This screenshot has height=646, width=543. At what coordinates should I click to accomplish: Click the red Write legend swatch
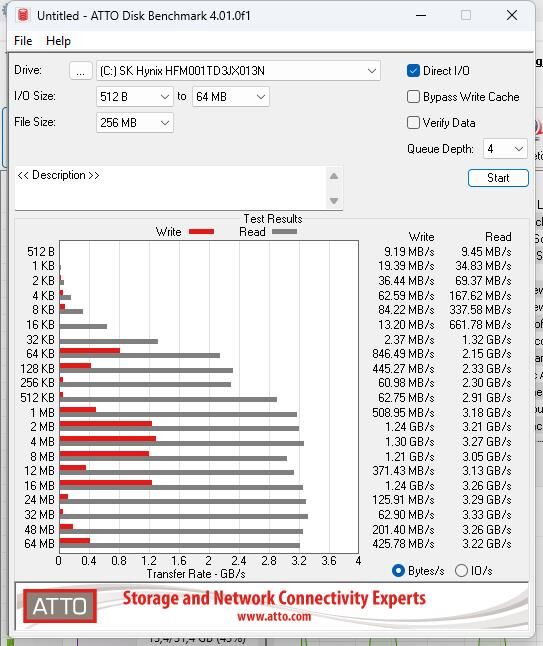coord(201,232)
